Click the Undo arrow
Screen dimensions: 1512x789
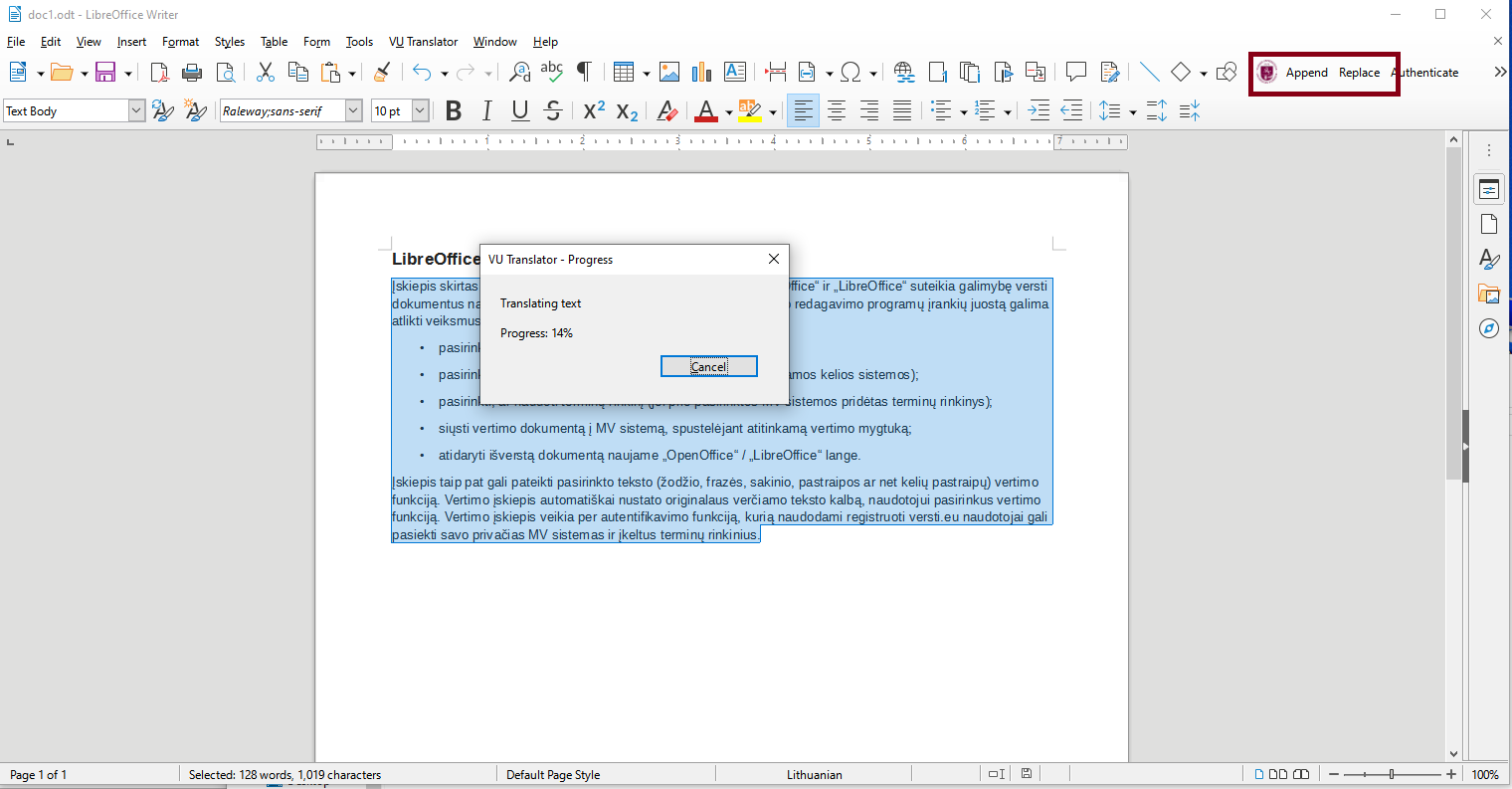pyautogui.click(x=423, y=73)
